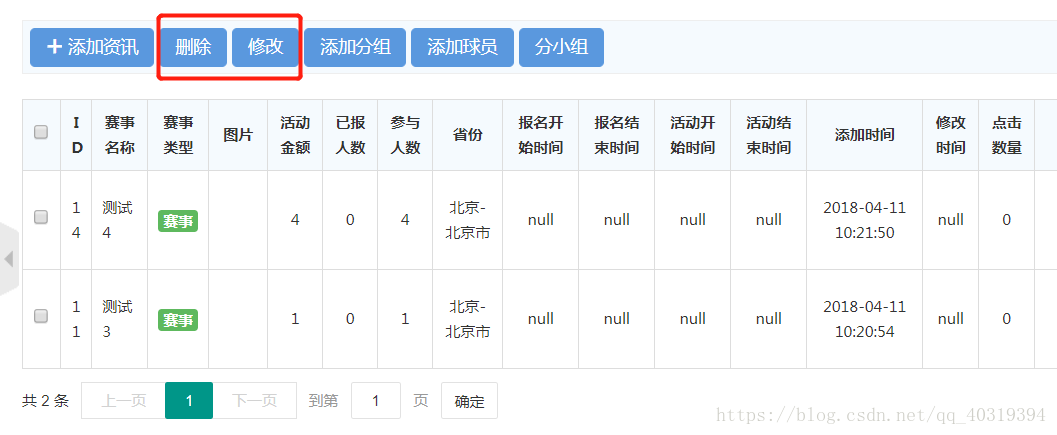Click the ID column header
Image resolution: width=1057 pixels, height=435 pixels.
(76, 135)
